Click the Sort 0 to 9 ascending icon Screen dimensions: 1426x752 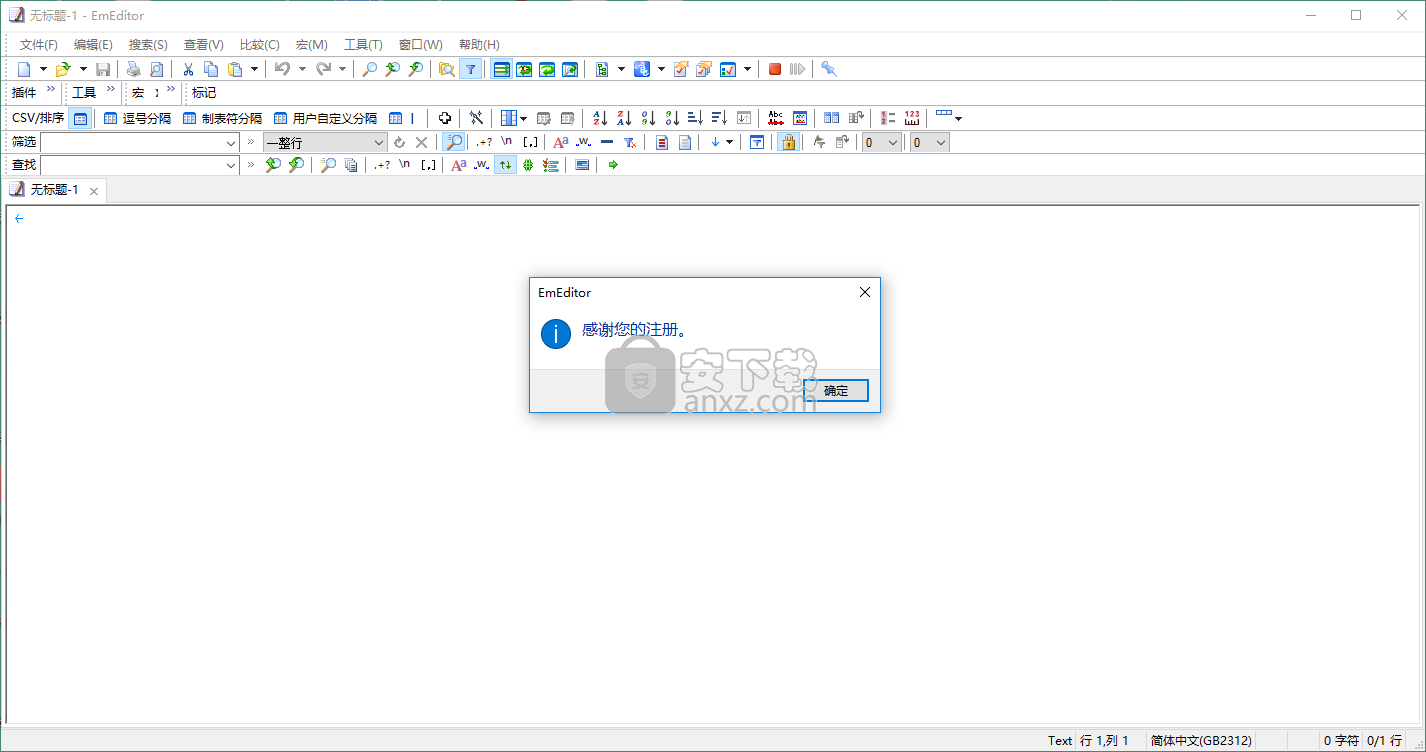click(x=647, y=118)
